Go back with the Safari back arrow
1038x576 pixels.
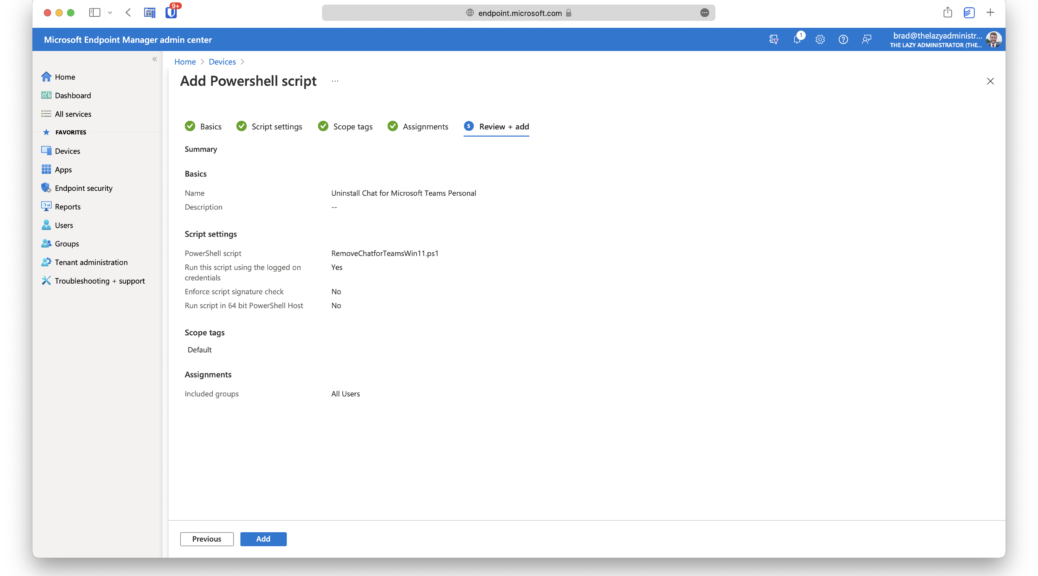click(128, 13)
